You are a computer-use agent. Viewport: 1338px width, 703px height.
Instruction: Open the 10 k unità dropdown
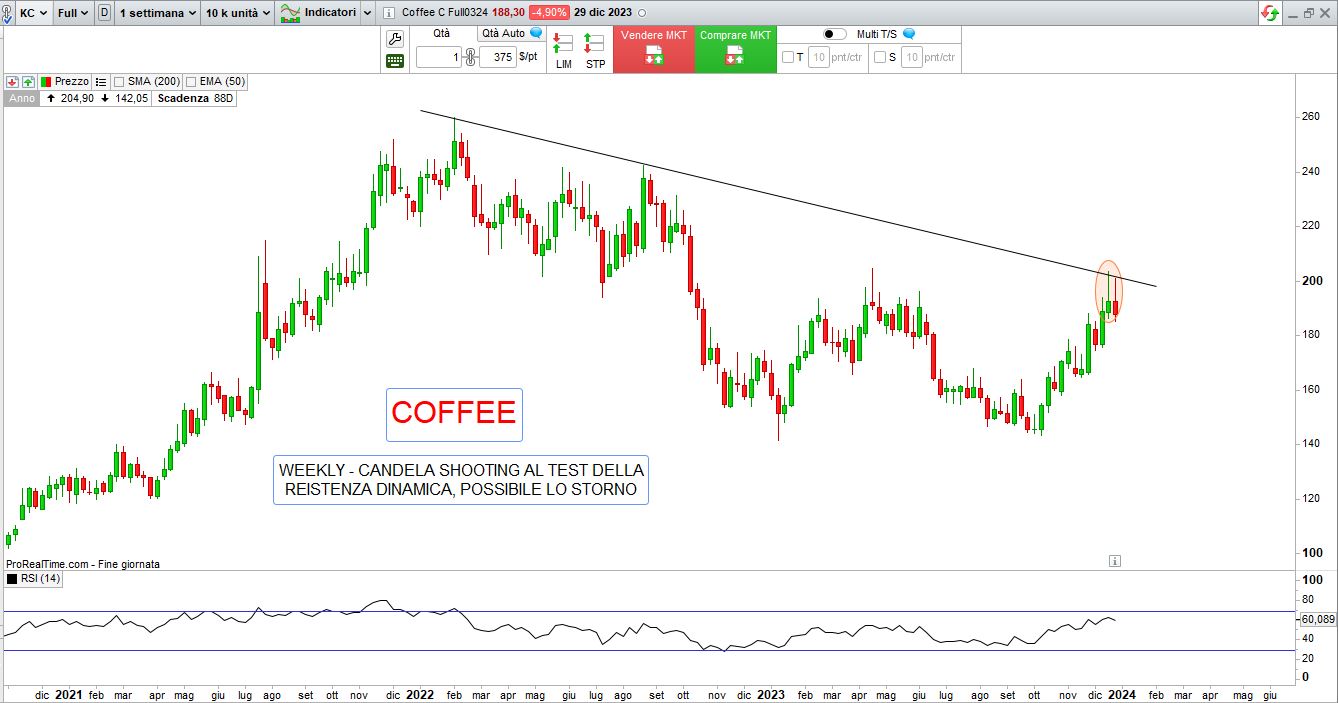point(236,13)
